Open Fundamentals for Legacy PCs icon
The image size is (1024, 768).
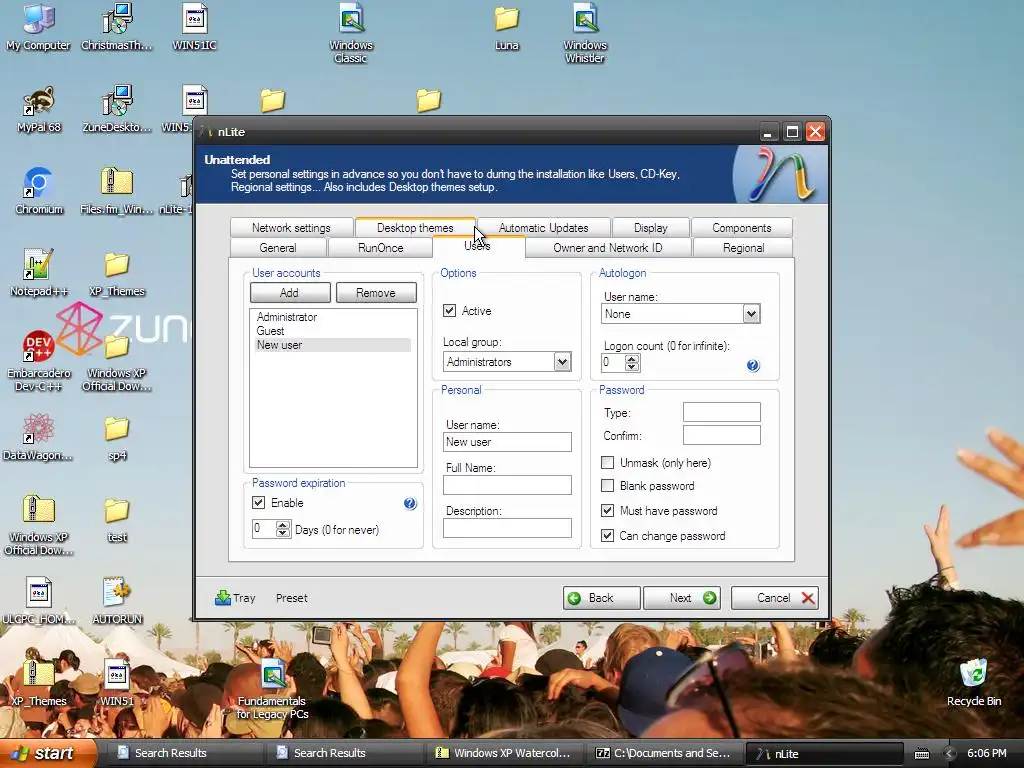(272, 689)
